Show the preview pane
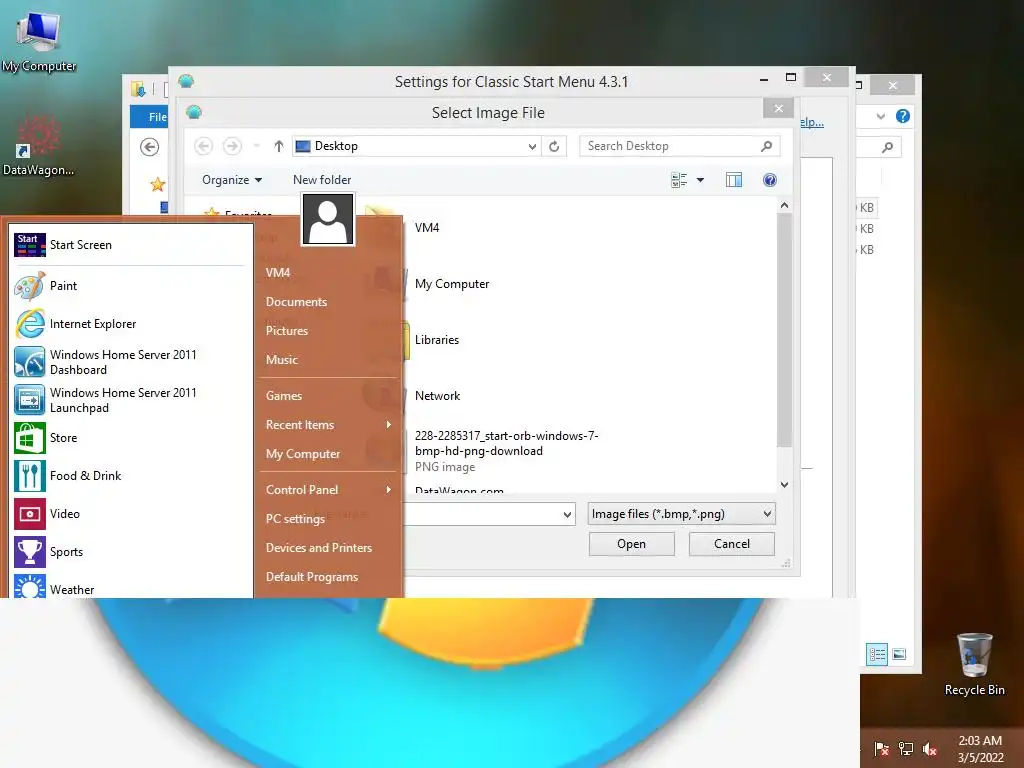Screen dimensions: 1024x768 [734, 180]
